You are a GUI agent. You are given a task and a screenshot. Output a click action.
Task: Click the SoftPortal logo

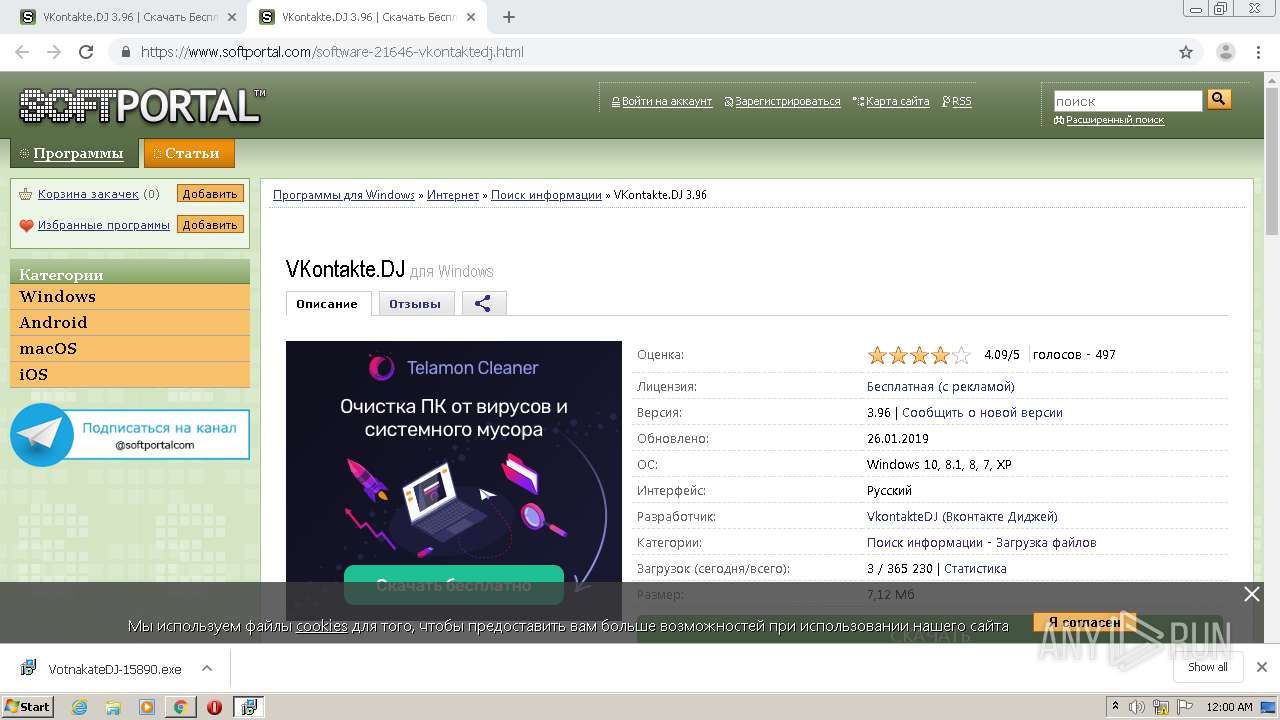[x=142, y=106]
